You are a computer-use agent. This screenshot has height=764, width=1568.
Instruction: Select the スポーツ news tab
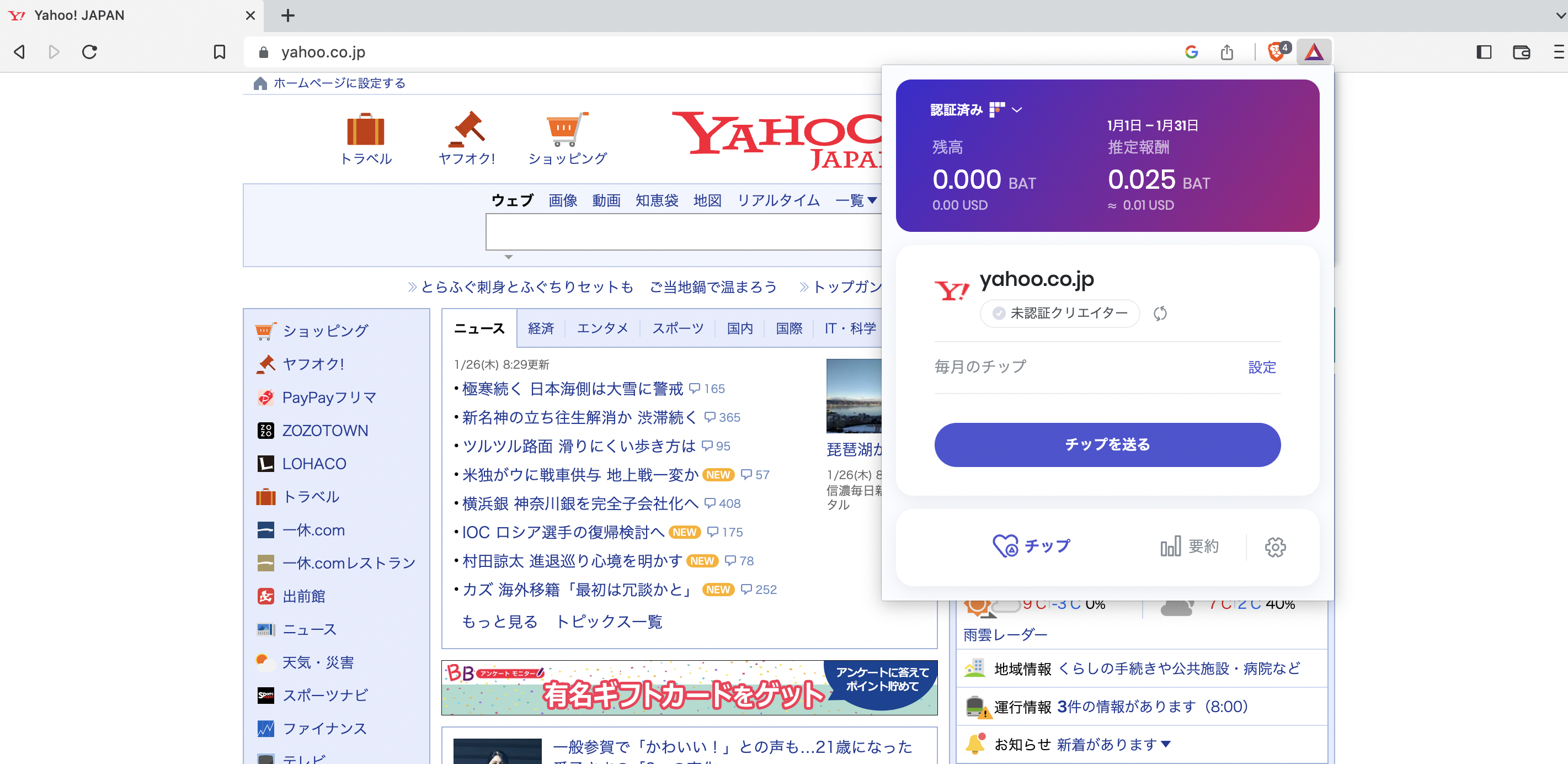pyautogui.click(x=678, y=328)
